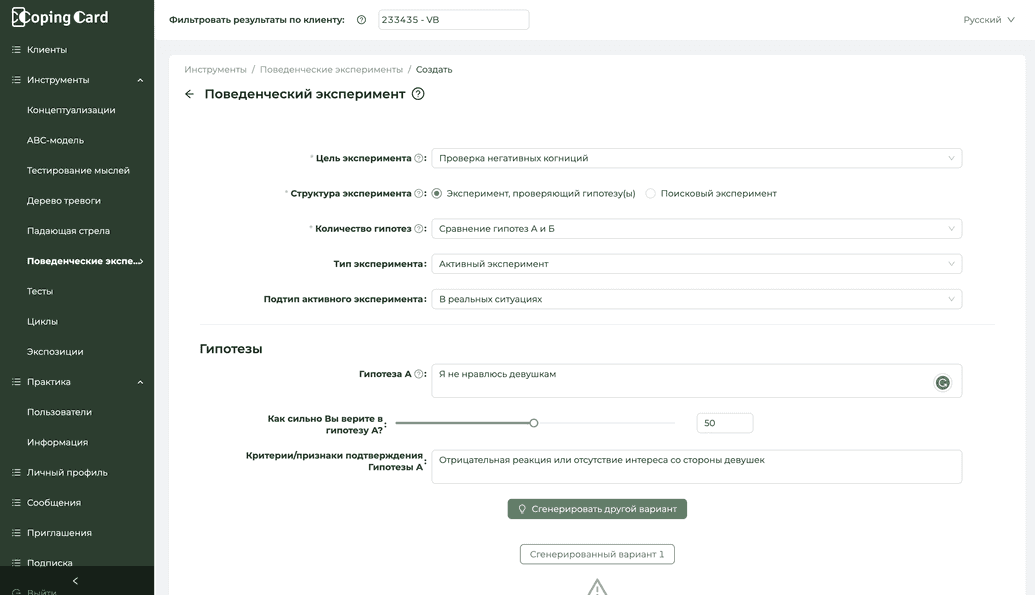
Task: Click help icon beside Структура эксперимента
Action: tap(418, 193)
